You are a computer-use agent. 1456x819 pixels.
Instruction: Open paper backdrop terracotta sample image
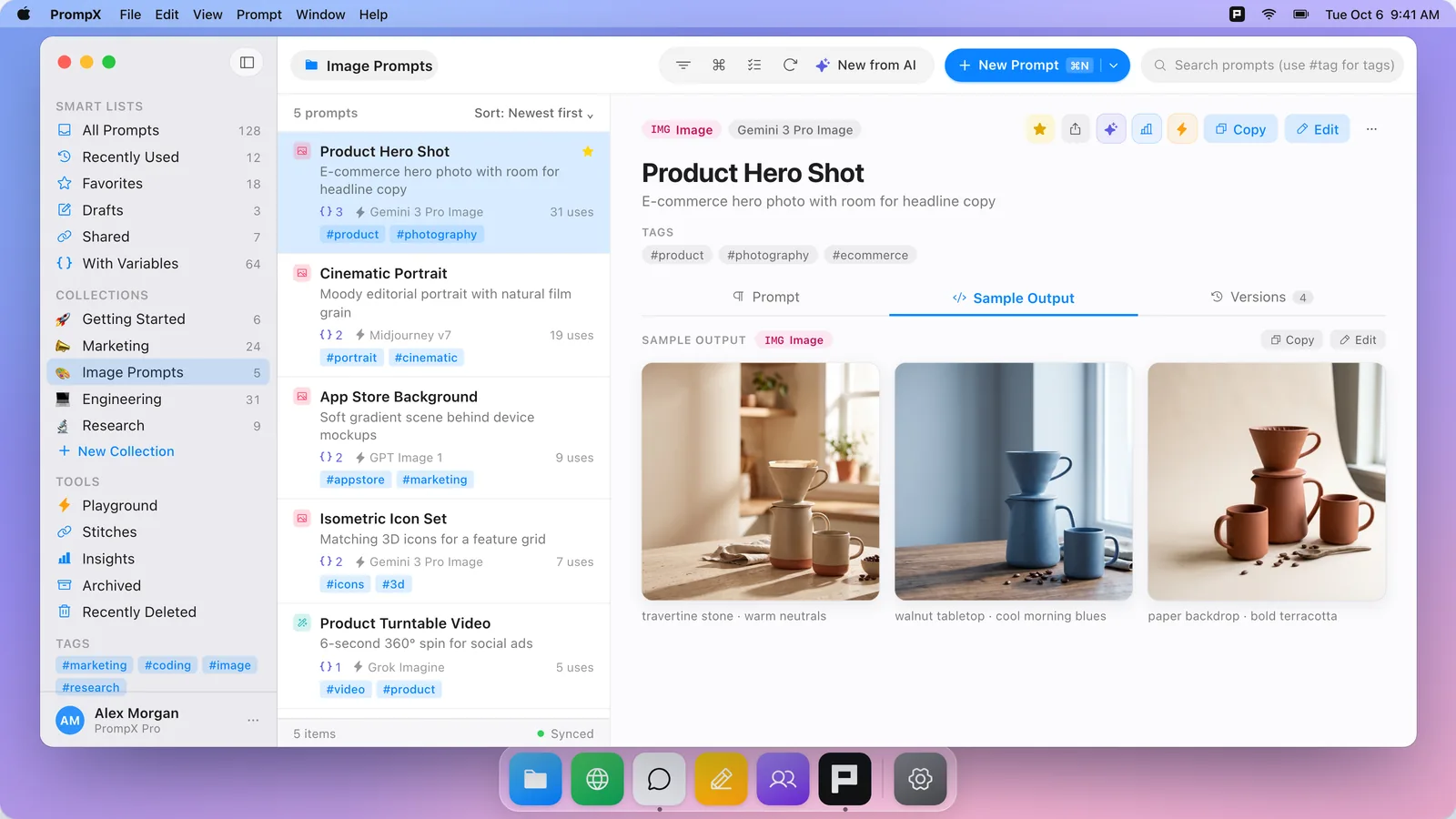pos(1266,481)
